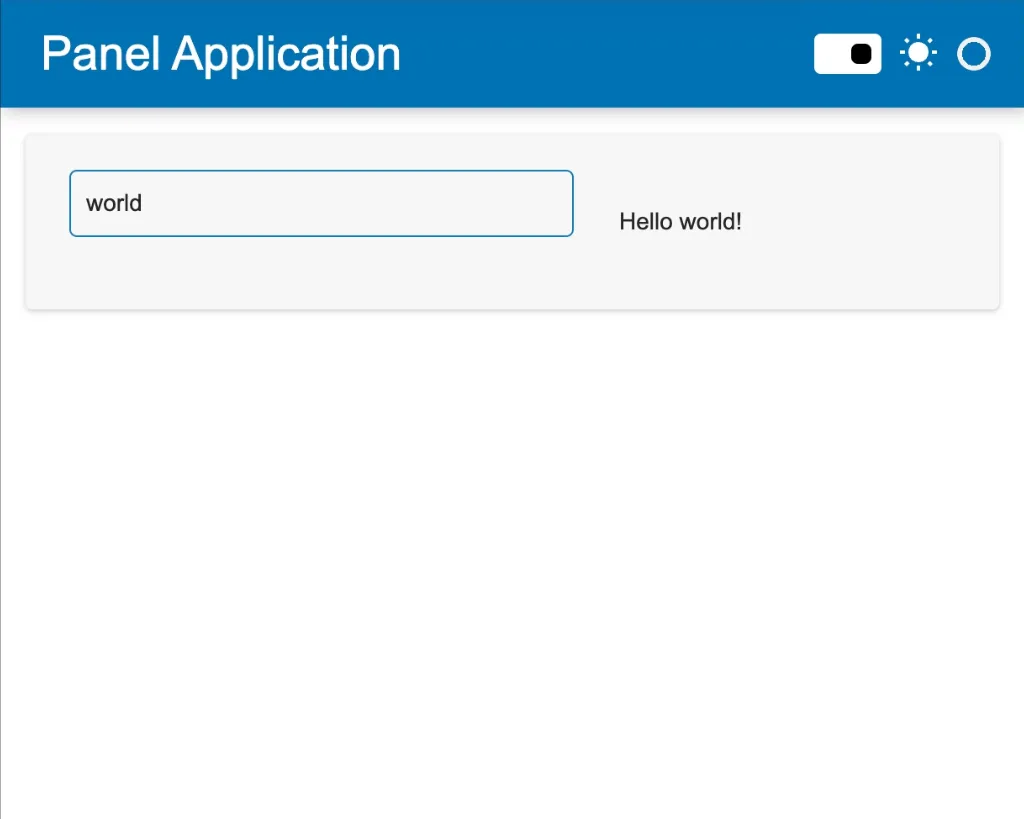Click the word "Panel" in the title
Viewport: 1024px width, 819px height.
(100, 54)
